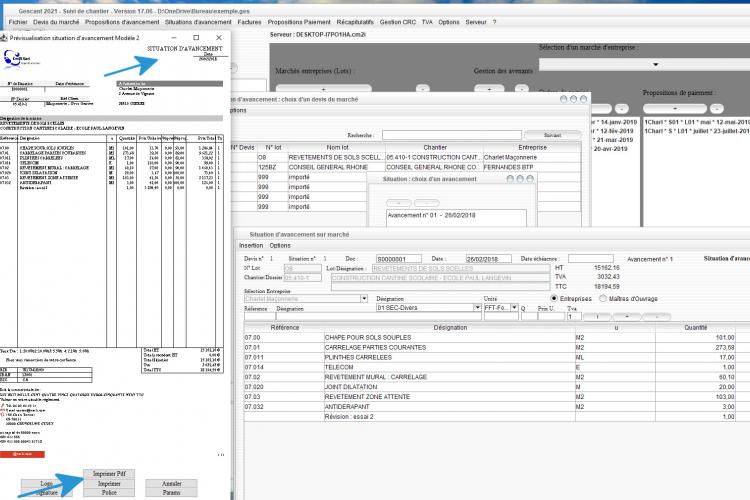Click the Prix U. input field
The height and width of the screenshot is (500, 750).
click(551, 316)
